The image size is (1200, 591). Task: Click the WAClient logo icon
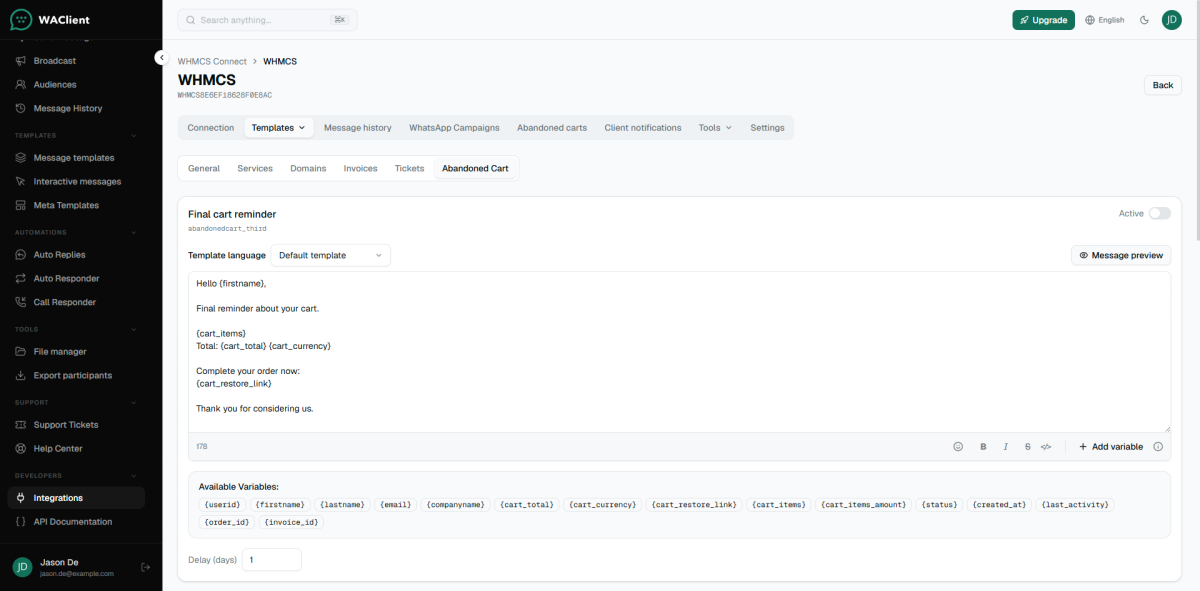coord(20,19)
